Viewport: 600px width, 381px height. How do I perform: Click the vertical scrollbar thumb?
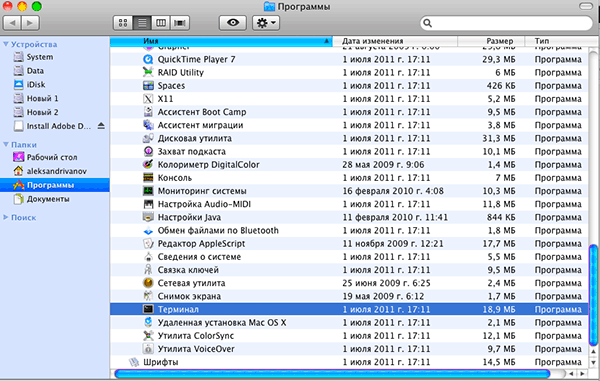pos(593,295)
